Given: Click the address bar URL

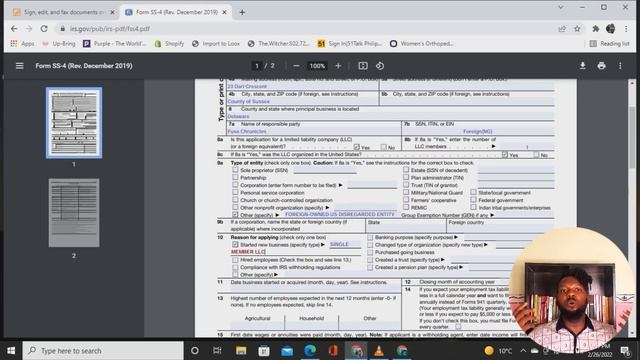Looking at the screenshot, I should point(110,29).
